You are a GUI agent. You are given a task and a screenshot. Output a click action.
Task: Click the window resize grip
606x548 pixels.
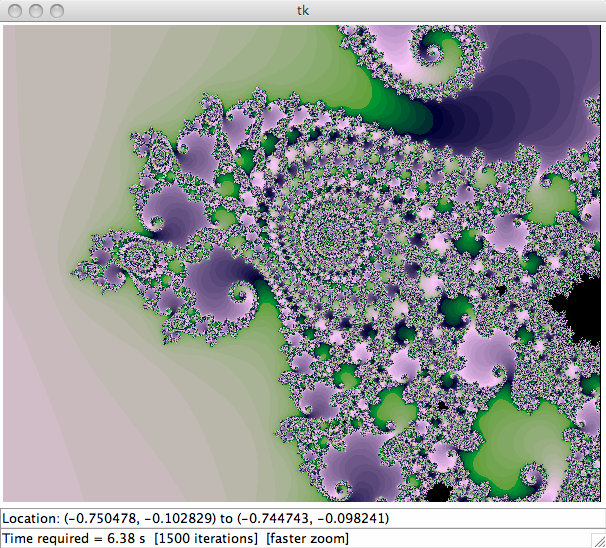coord(598,540)
